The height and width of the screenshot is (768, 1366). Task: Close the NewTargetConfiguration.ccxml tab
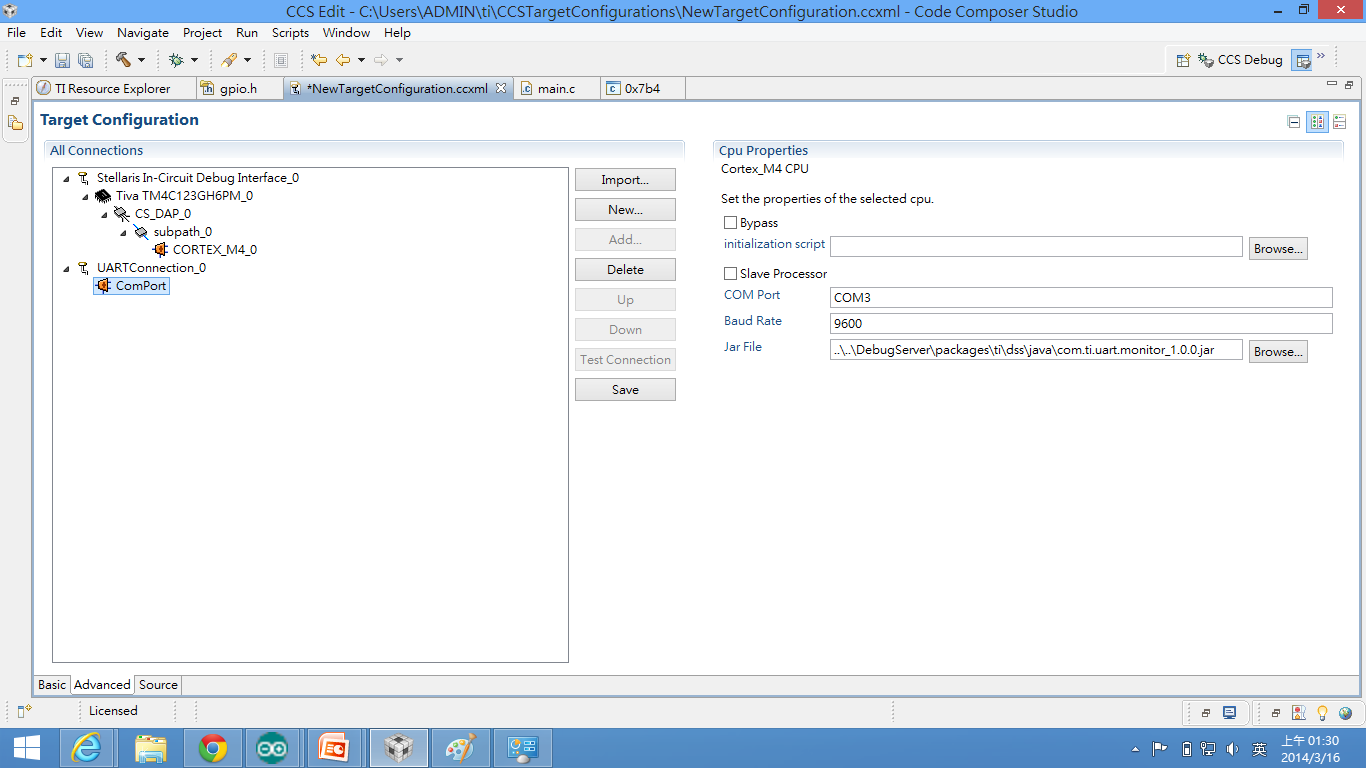click(x=501, y=88)
